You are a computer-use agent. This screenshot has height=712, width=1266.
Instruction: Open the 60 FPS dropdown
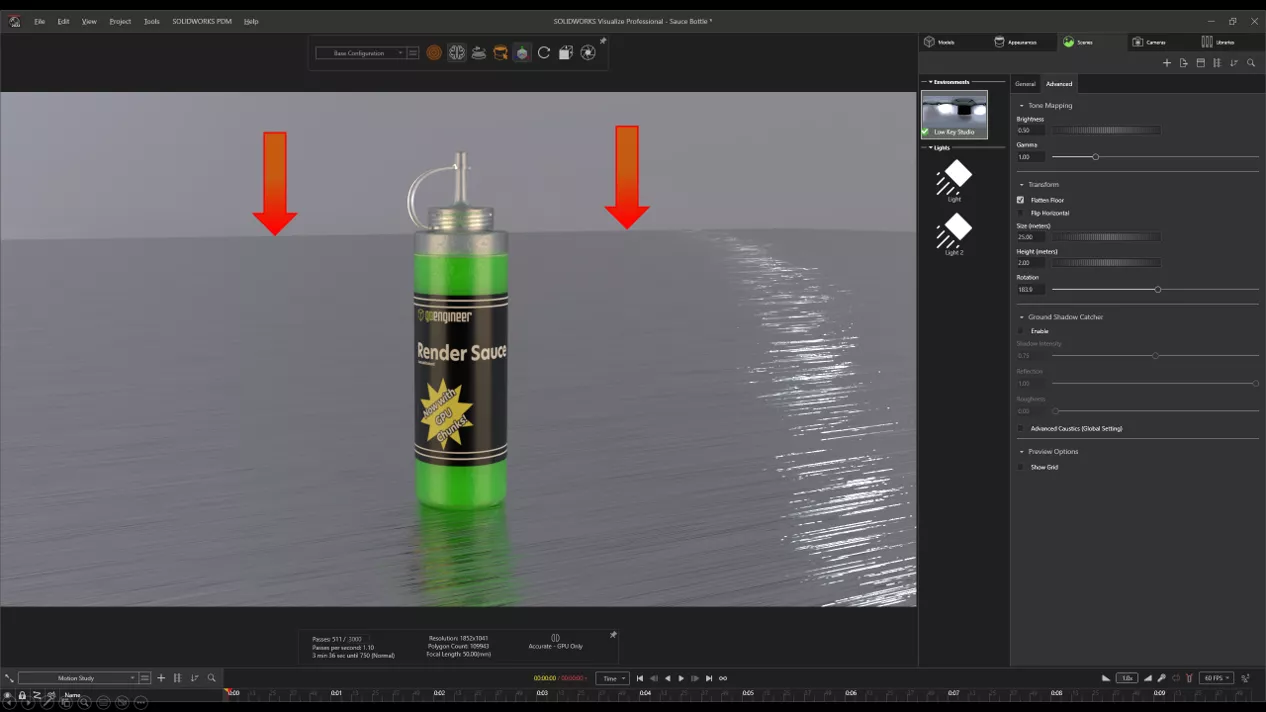pos(1215,678)
